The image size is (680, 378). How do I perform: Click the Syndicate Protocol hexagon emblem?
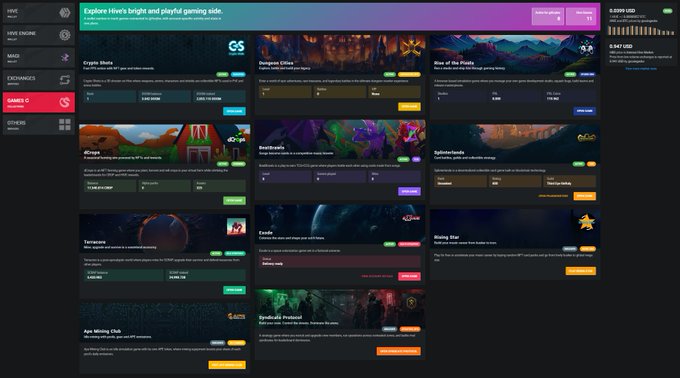(x=411, y=303)
